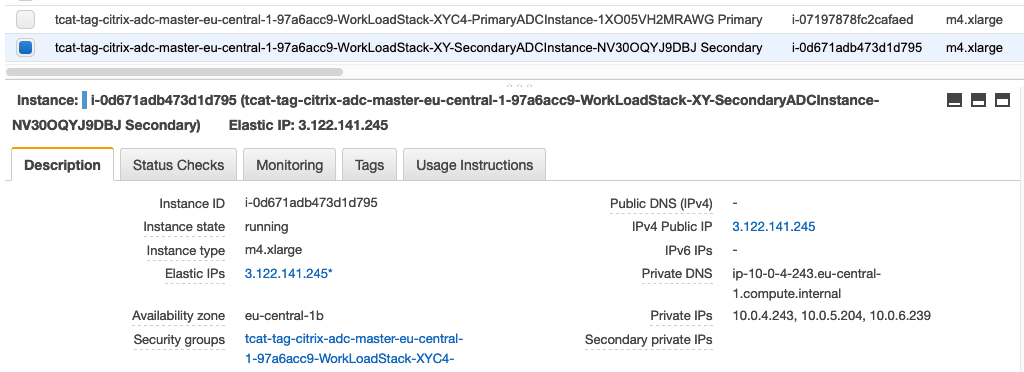Click the Secondary private IPs field label
Image resolution: width=1024 pixels, height=372 pixels.
(x=648, y=340)
